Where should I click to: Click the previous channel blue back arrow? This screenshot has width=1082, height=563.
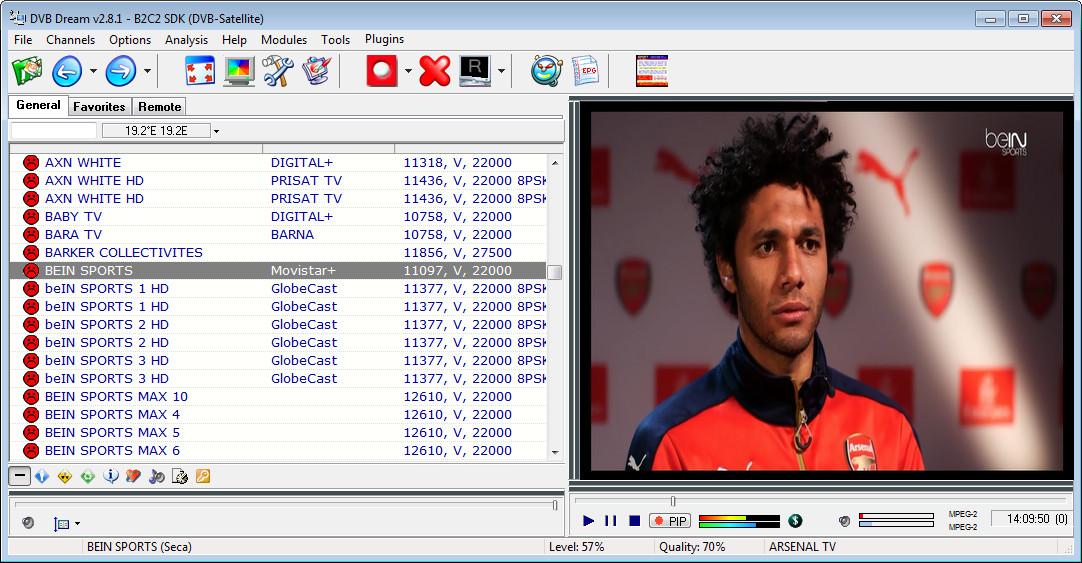coord(66,71)
